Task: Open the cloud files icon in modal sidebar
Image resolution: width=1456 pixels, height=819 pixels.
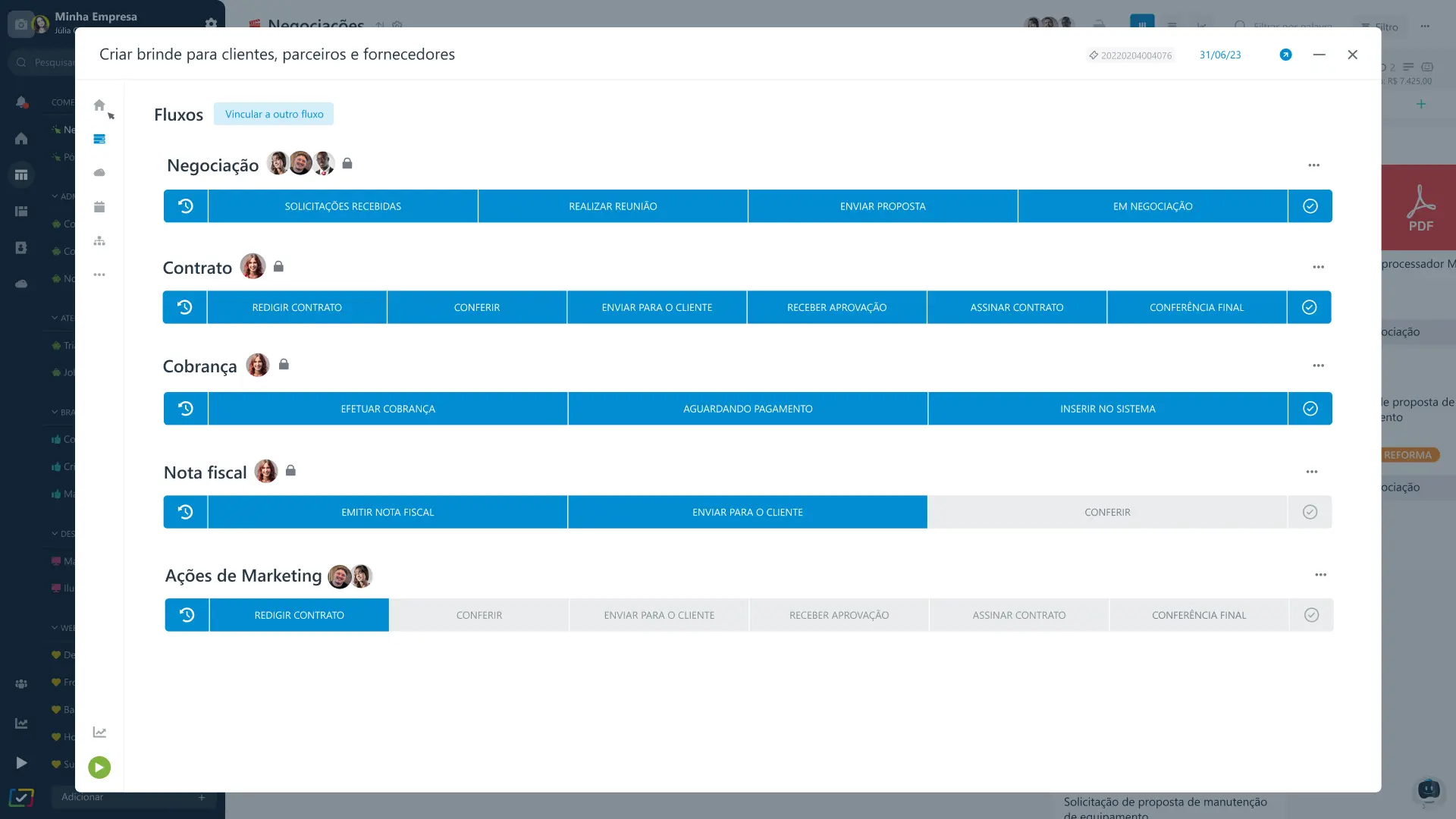Action: 99,173
